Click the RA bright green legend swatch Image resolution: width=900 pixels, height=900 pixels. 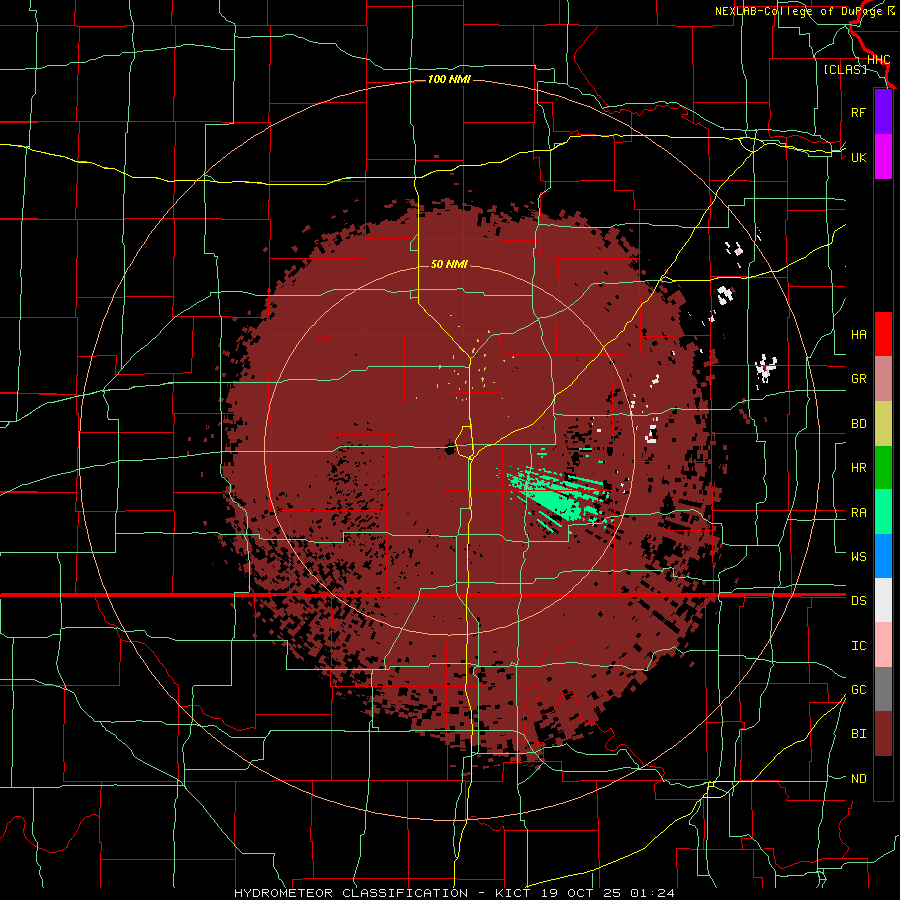[x=883, y=512]
